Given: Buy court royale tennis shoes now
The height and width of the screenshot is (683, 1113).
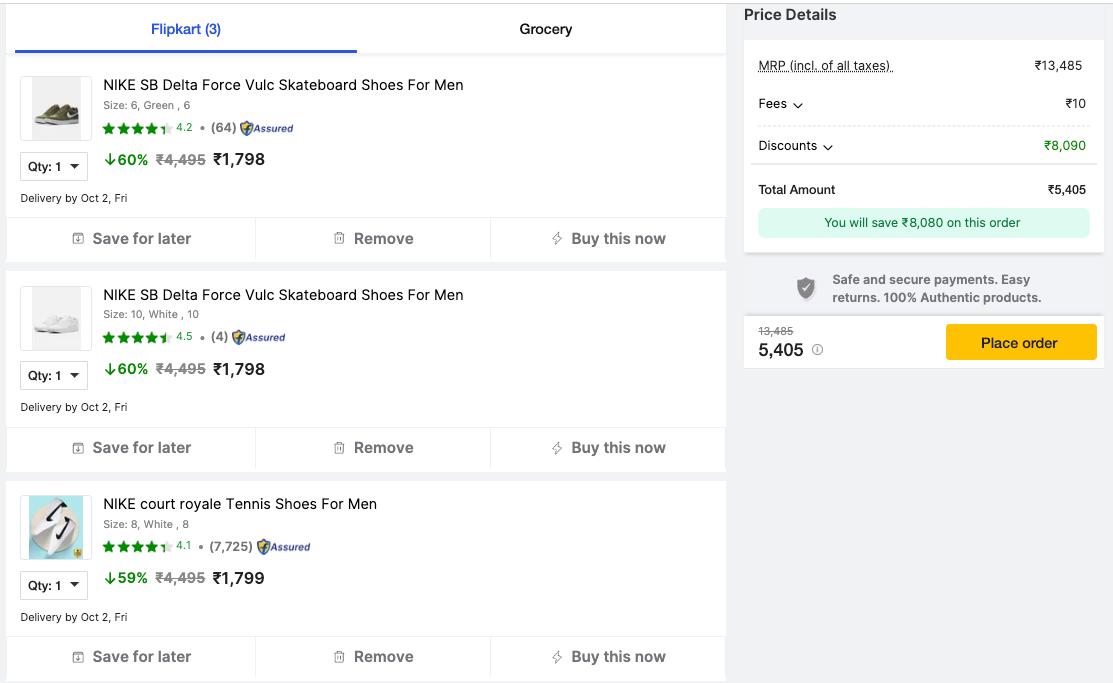Looking at the screenshot, I should [x=608, y=657].
